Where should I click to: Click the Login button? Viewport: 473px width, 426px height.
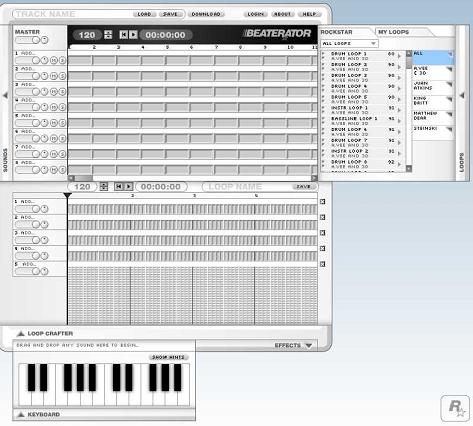(x=256, y=14)
